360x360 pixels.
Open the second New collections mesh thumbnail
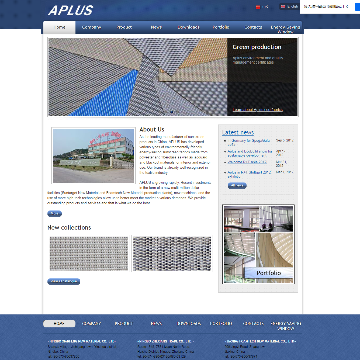[172, 254]
